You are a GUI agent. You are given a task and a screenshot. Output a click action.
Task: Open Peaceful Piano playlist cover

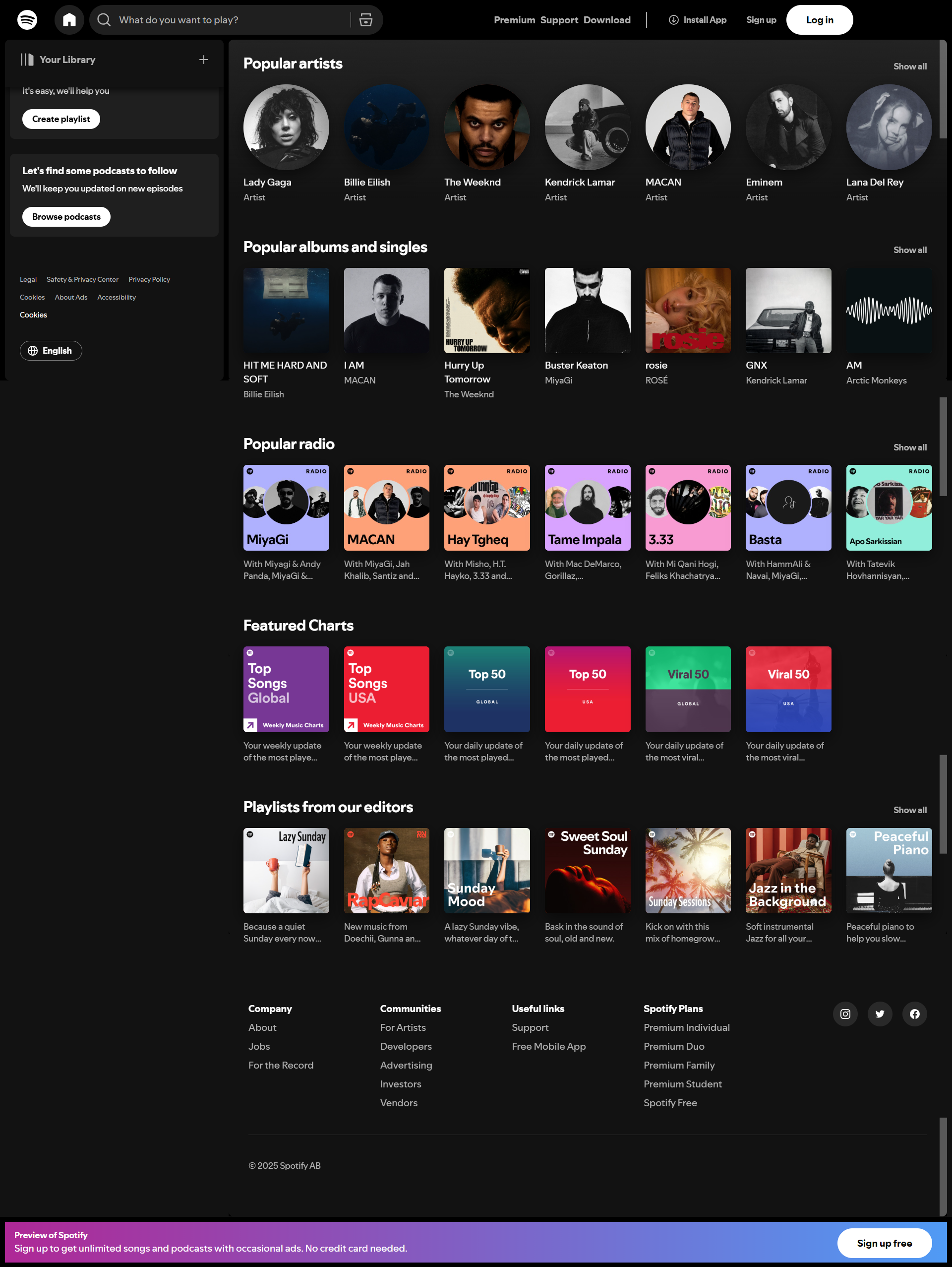click(x=889, y=871)
